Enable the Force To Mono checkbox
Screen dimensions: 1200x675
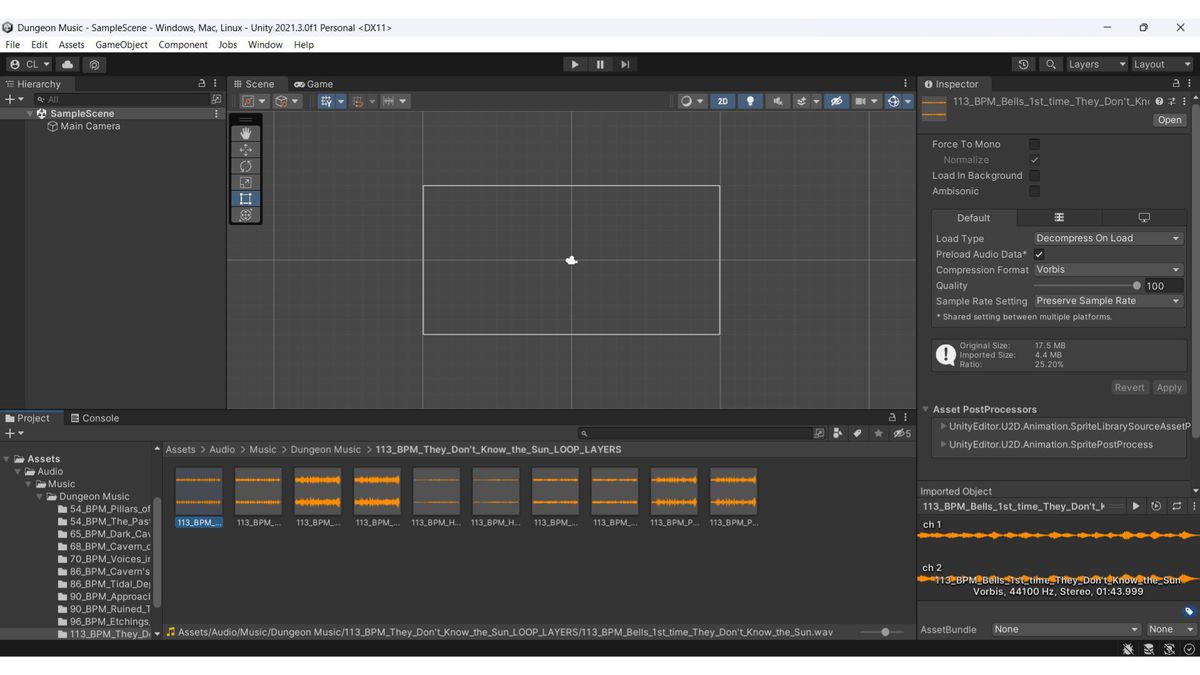click(x=1034, y=144)
